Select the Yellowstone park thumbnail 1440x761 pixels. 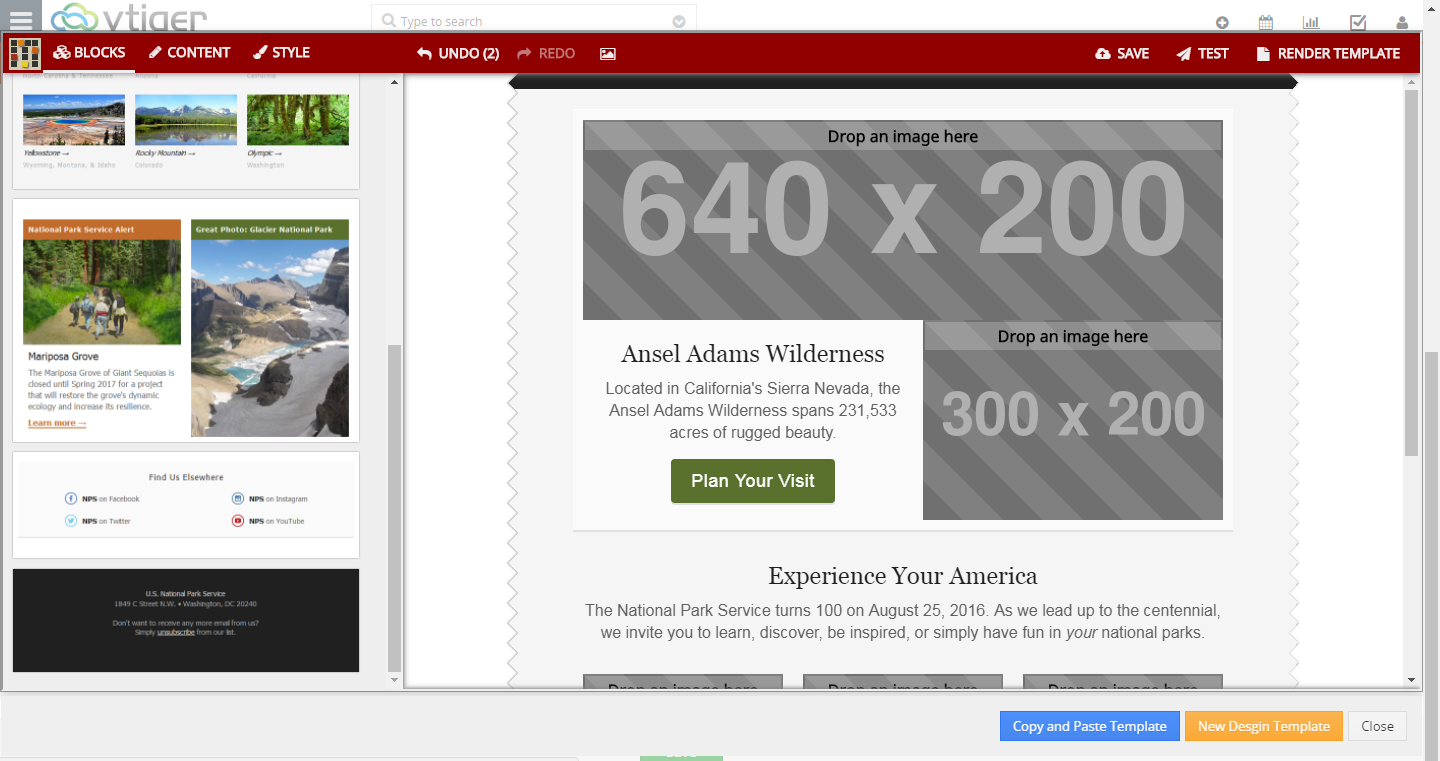click(x=74, y=120)
